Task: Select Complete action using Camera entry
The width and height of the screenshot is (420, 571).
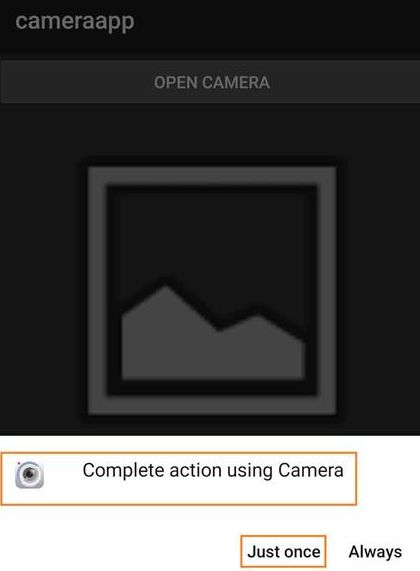Action: tap(178, 479)
